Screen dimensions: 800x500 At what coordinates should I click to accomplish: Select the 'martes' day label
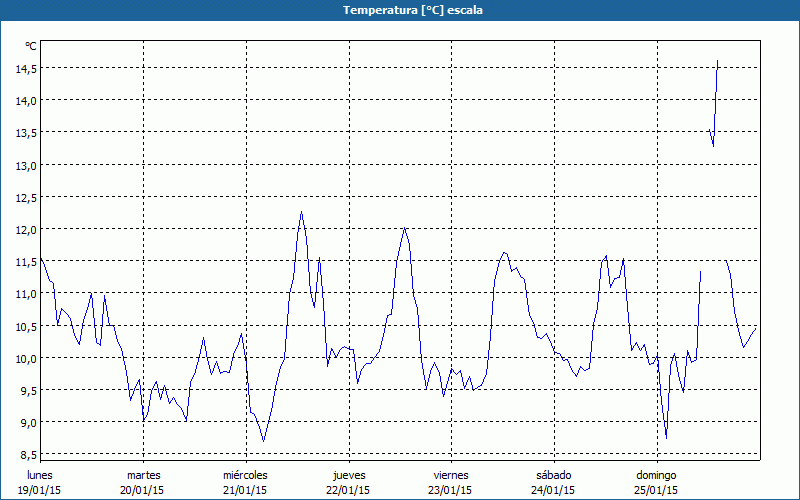143,475
